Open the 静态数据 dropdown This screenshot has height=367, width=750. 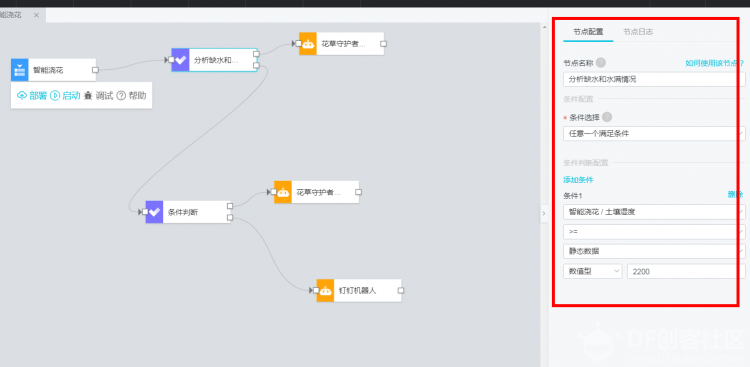[x=654, y=251]
